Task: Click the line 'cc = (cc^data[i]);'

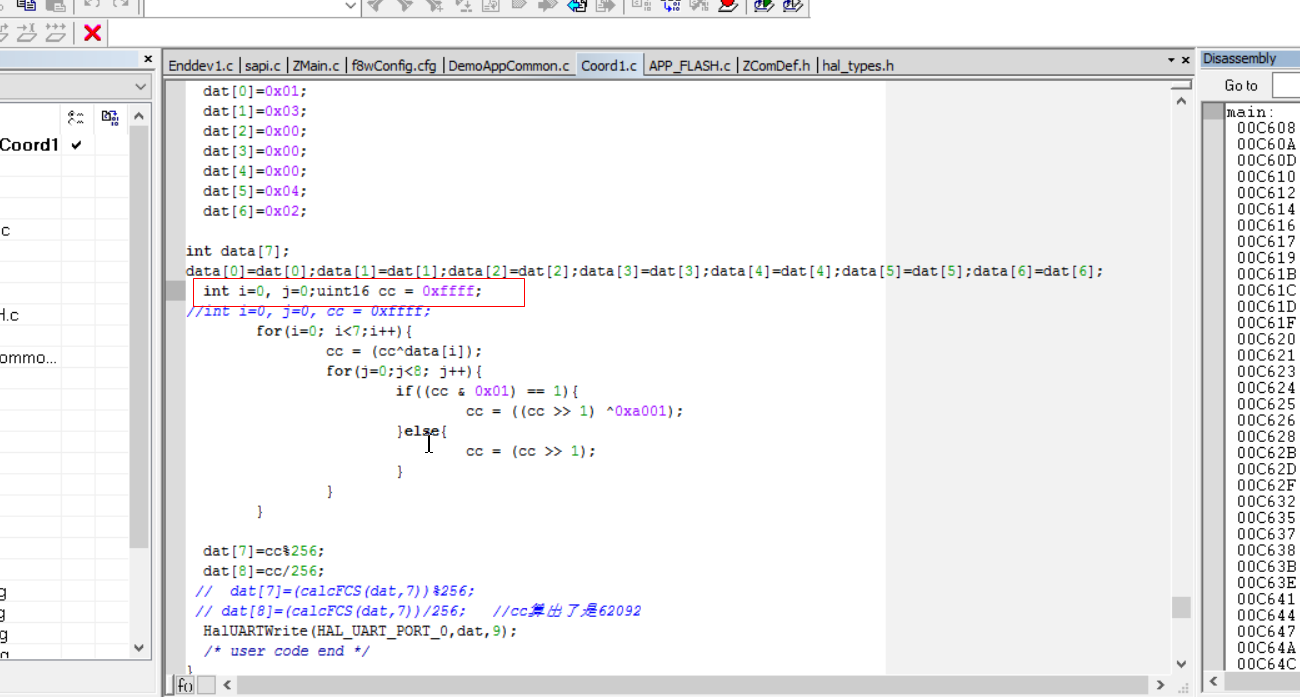Action: (x=404, y=351)
